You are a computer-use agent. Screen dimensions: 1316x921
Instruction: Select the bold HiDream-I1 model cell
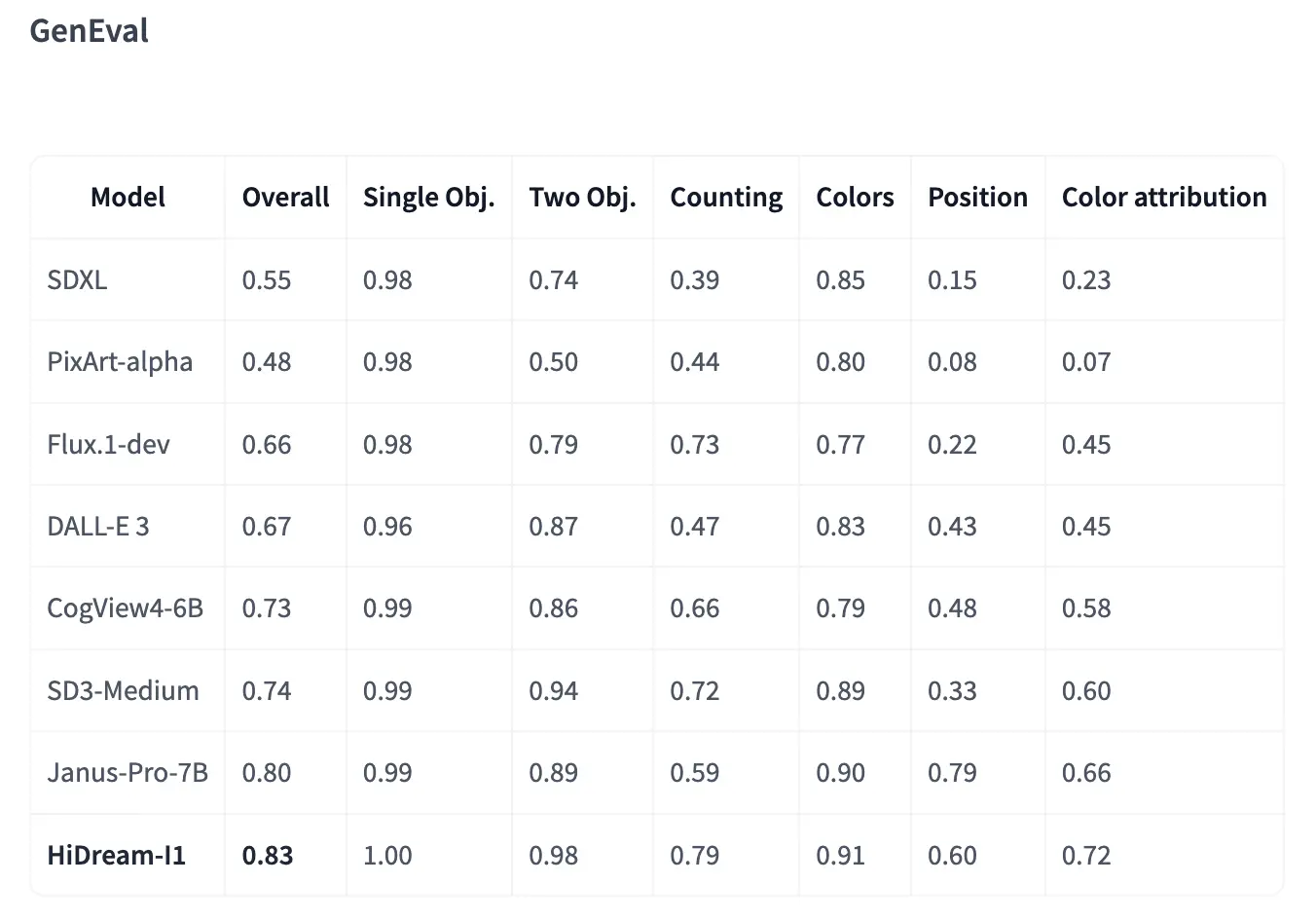[116, 856]
